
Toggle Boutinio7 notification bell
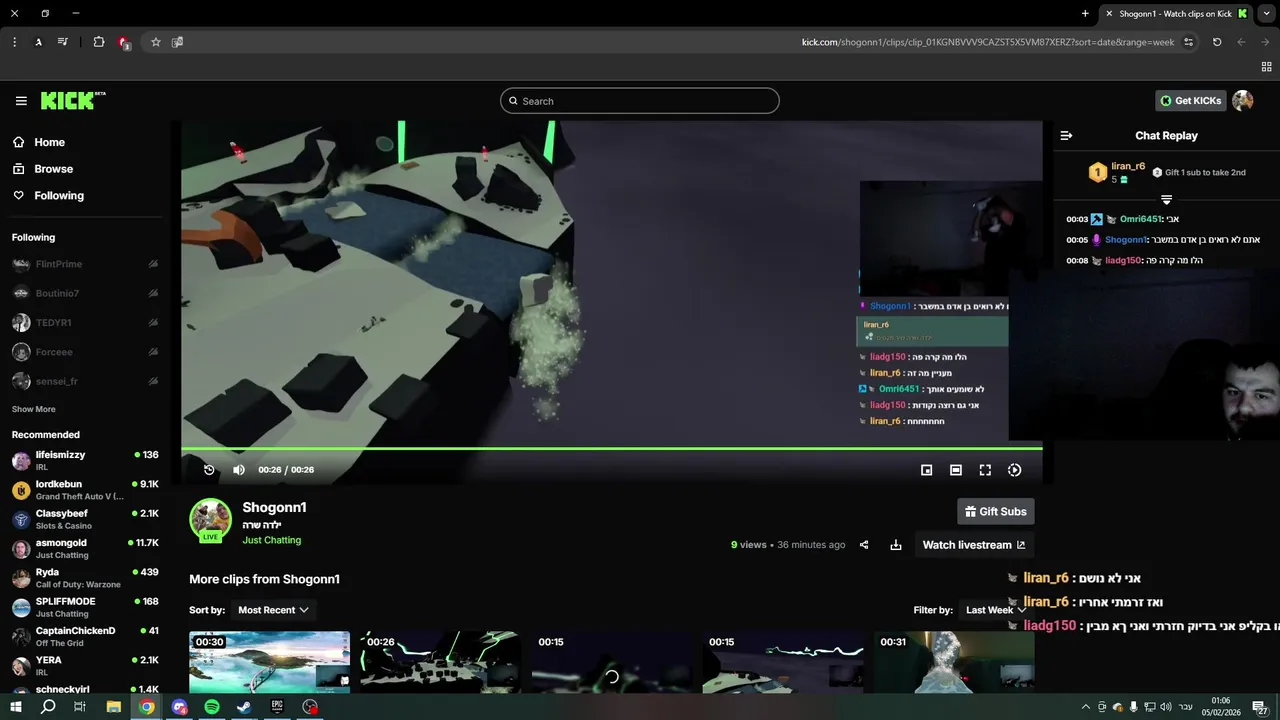[153, 294]
